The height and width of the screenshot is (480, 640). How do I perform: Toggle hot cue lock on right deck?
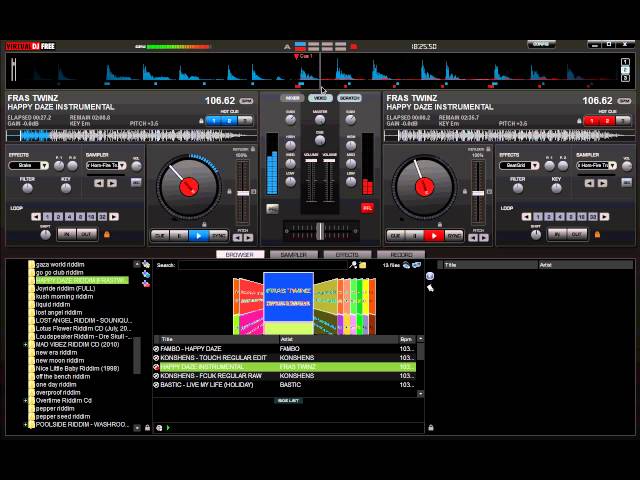[x=579, y=121]
